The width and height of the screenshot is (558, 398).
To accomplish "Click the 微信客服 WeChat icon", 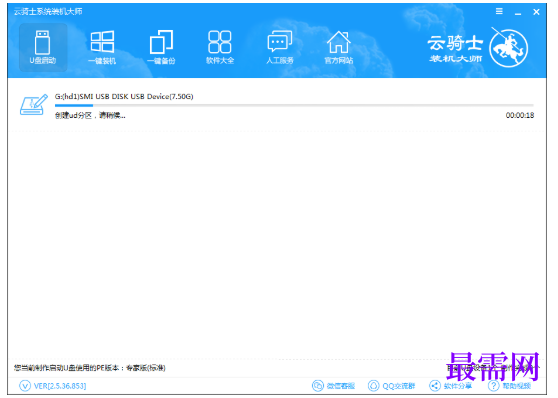I will [318, 386].
